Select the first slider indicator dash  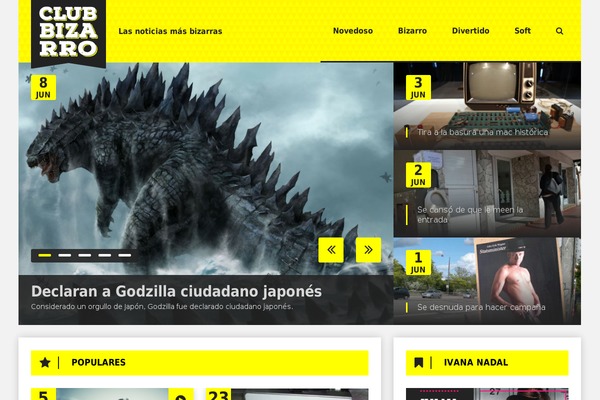pyautogui.click(x=45, y=255)
